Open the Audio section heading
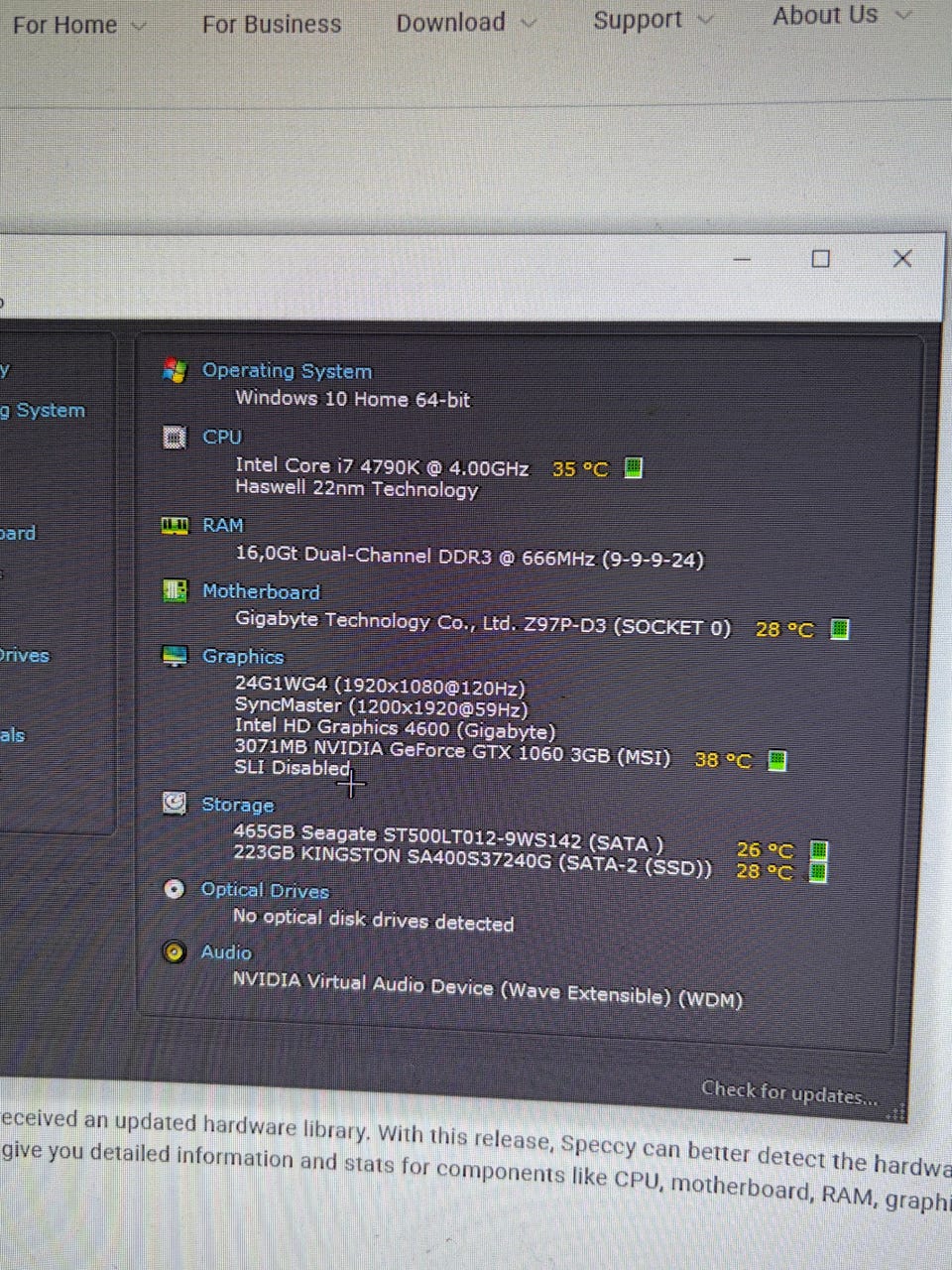Screen dimensions: 952x1270 [226, 952]
